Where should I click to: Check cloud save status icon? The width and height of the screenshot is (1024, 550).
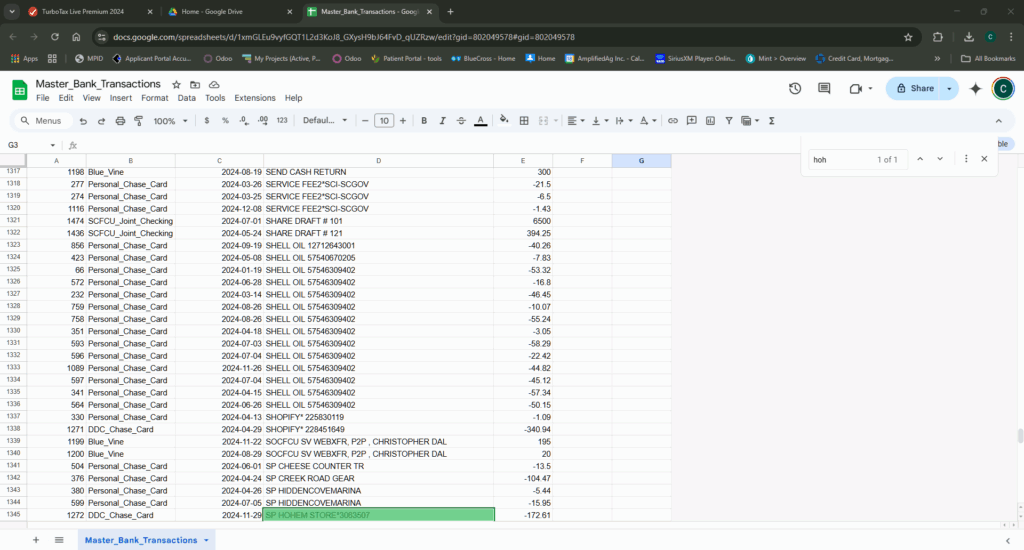tap(214, 85)
